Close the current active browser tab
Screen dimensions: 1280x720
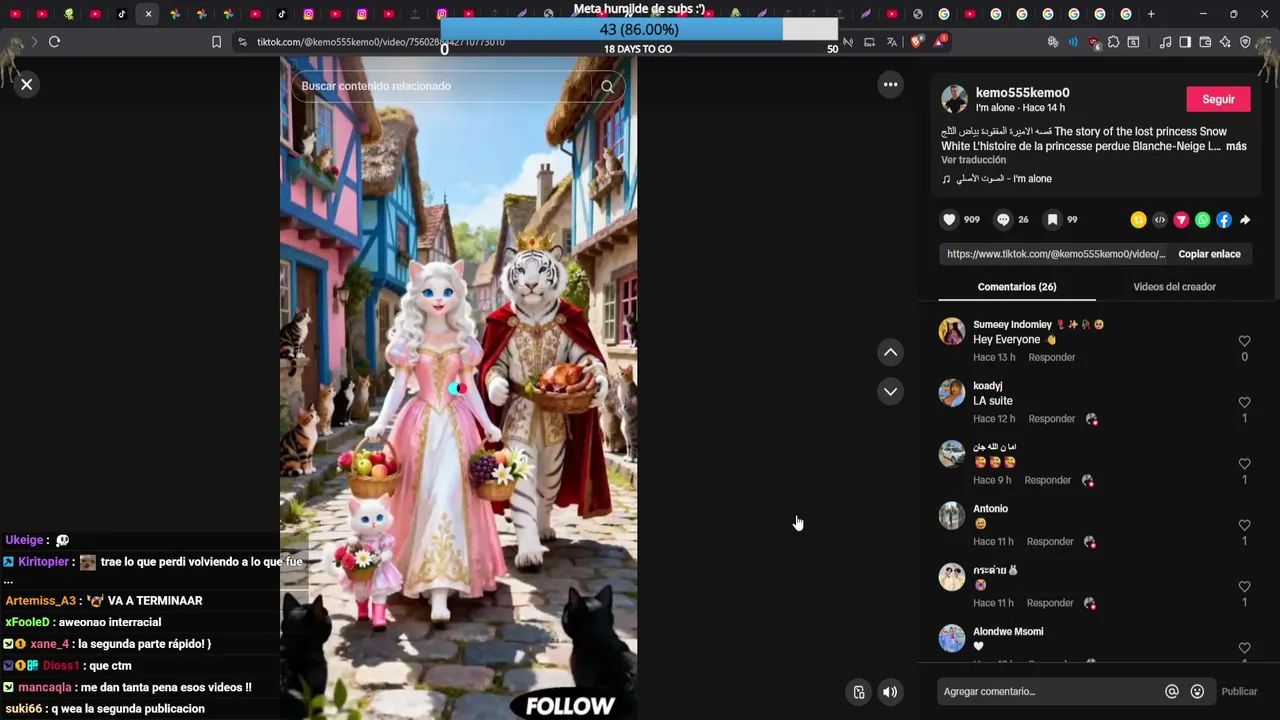(148, 14)
